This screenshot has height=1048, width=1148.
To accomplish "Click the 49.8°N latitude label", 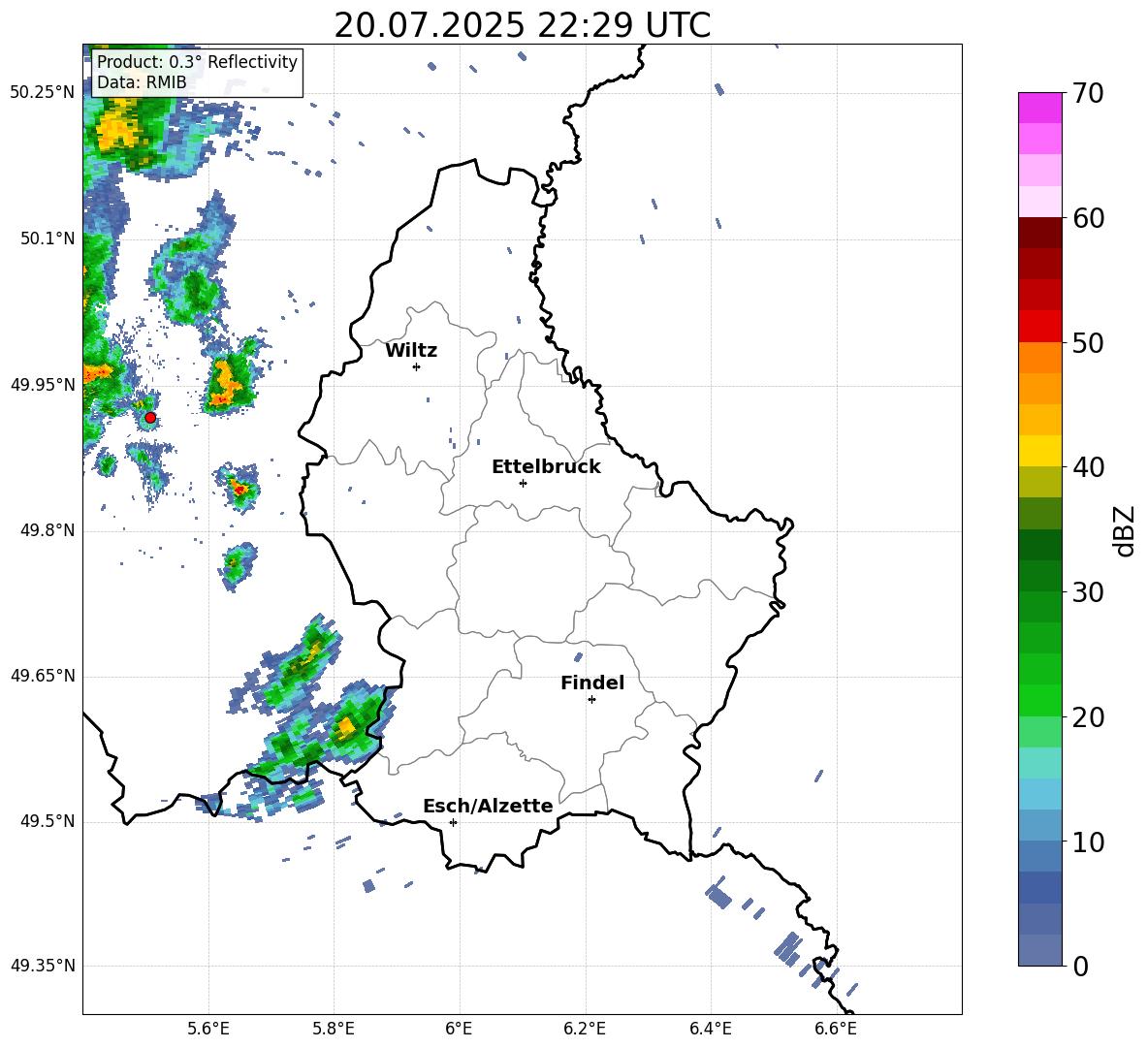I will click(47, 530).
